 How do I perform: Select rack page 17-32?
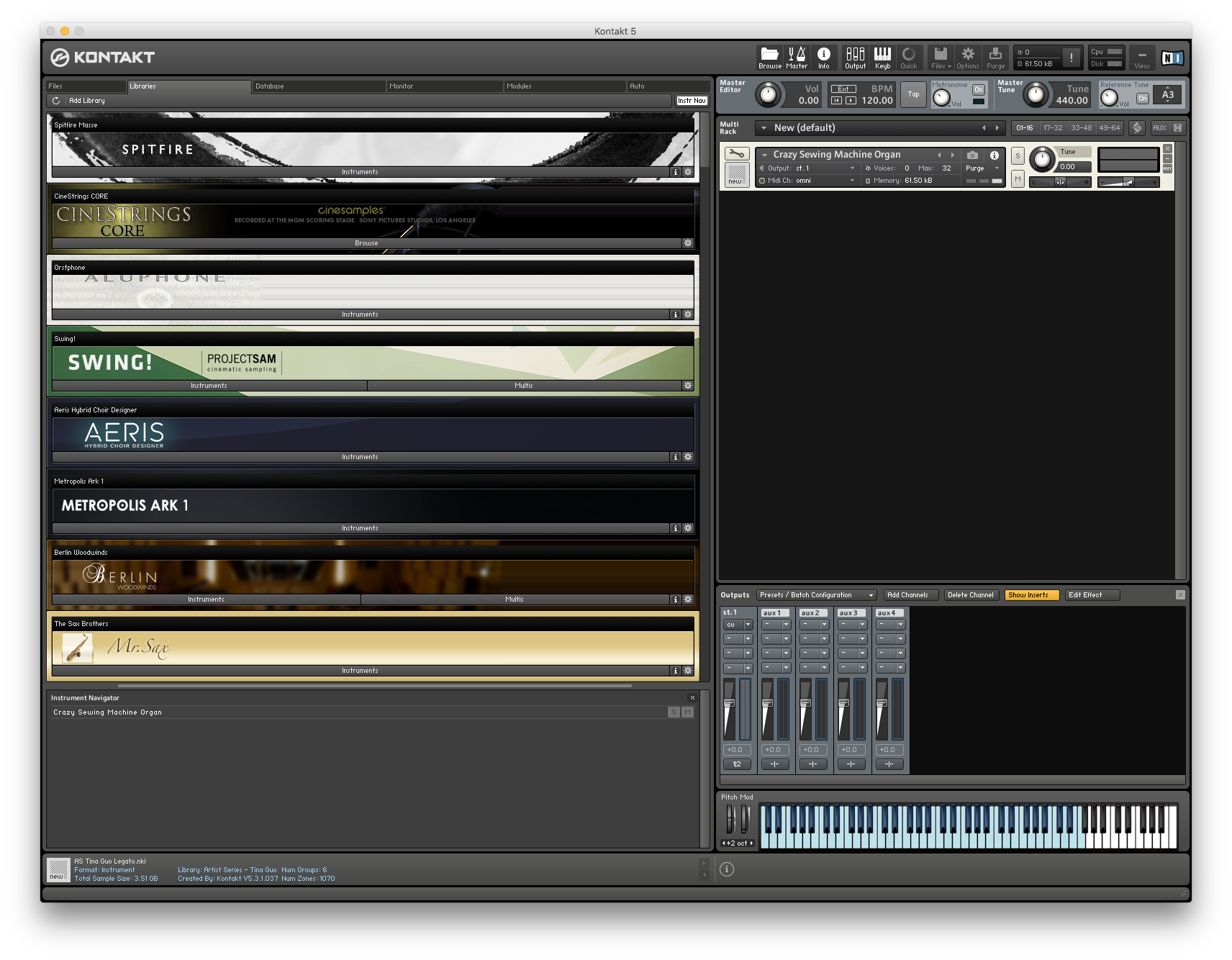1053,127
